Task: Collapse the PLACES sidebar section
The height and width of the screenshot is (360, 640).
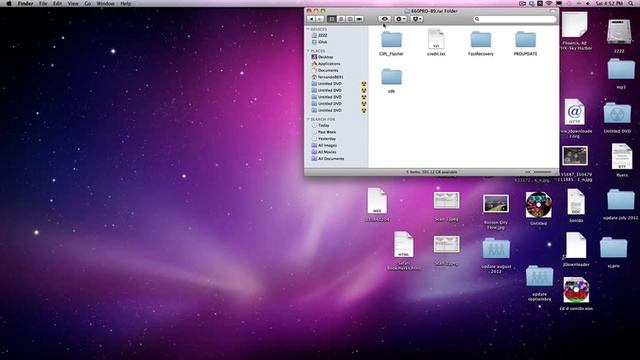Action: tap(308, 51)
